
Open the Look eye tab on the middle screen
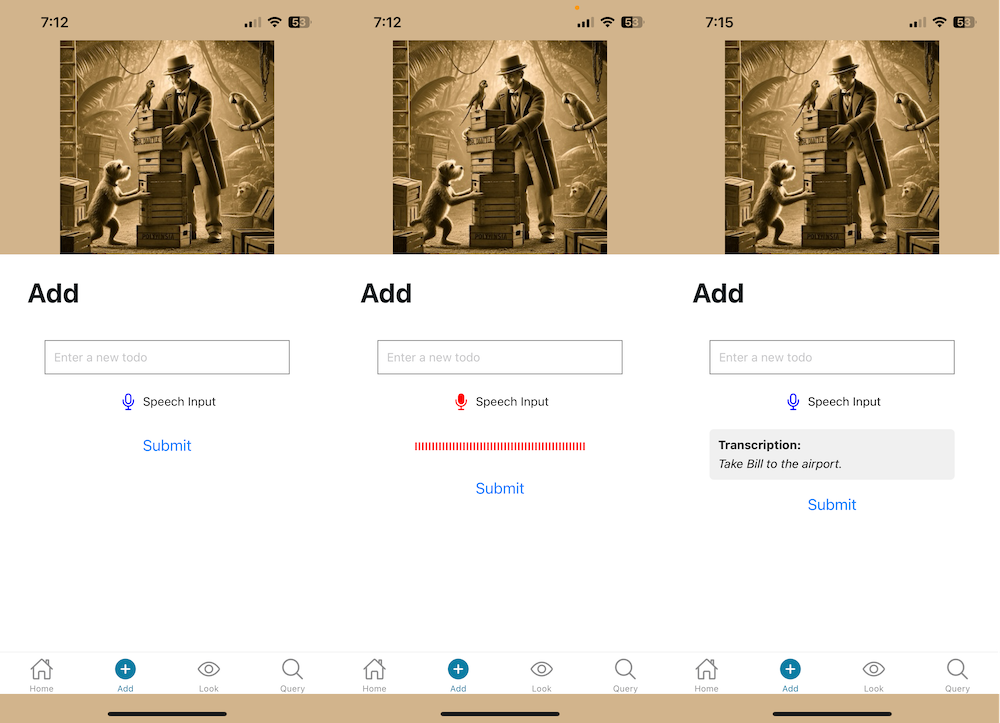click(x=541, y=675)
